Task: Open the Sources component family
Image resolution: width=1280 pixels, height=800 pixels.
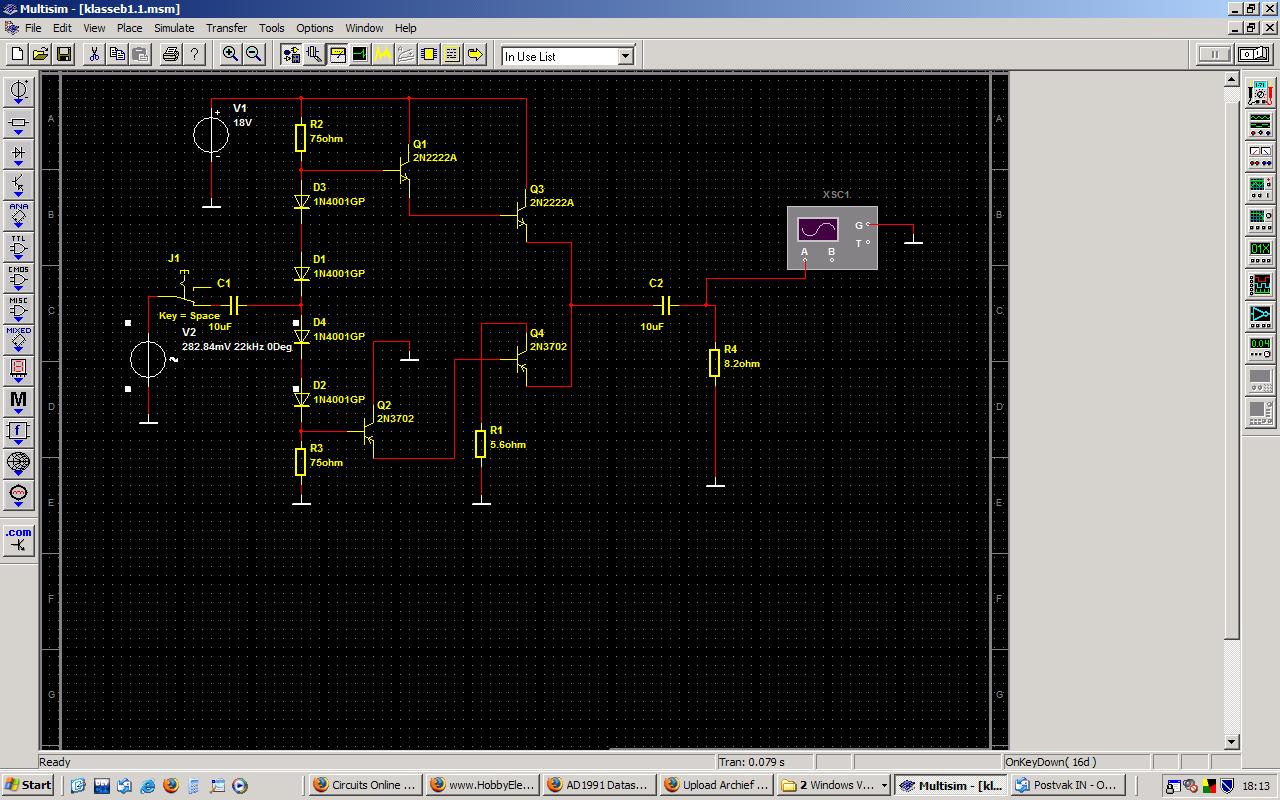Action: pyautogui.click(x=19, y=92)
